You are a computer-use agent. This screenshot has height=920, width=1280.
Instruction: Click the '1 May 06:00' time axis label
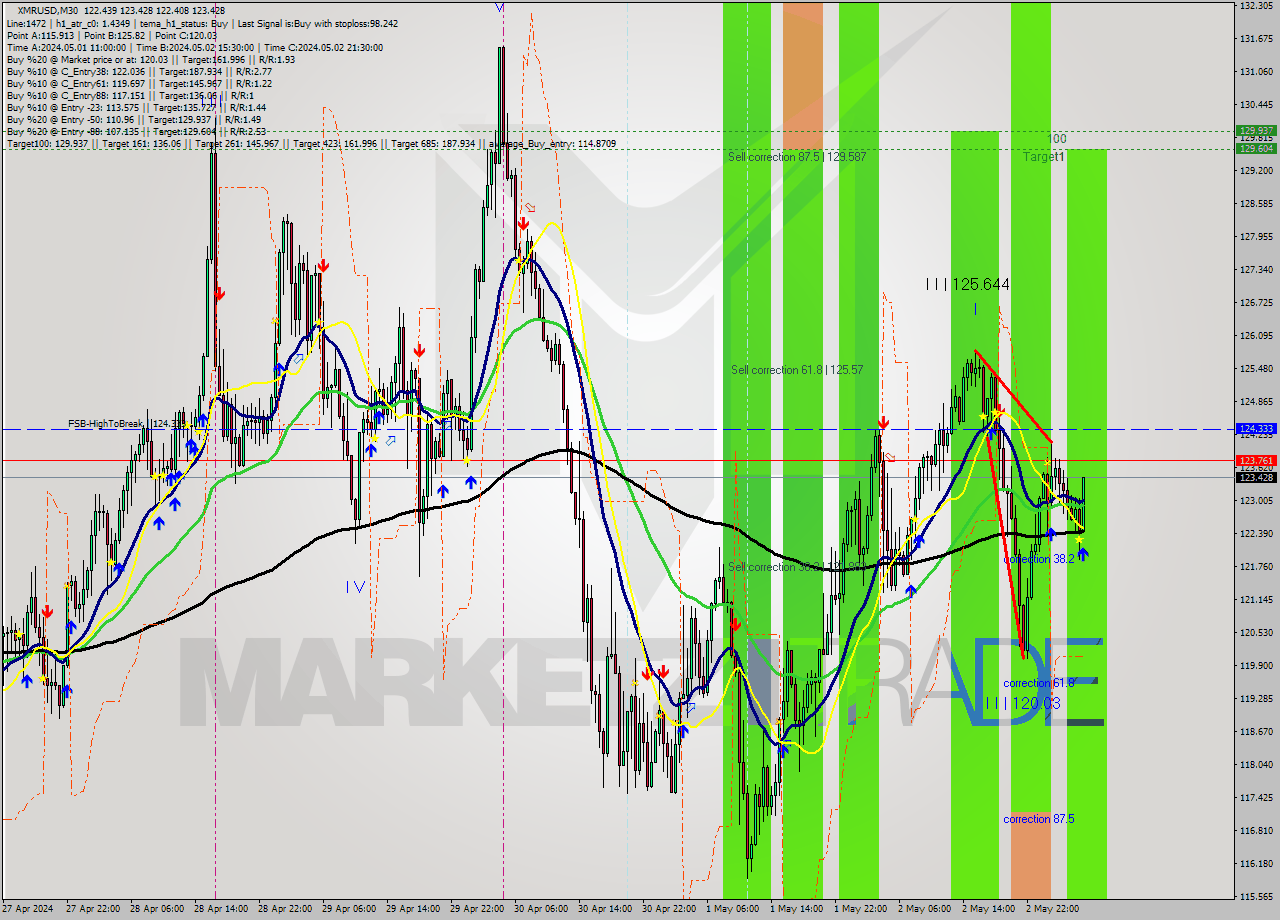(732, 909)
